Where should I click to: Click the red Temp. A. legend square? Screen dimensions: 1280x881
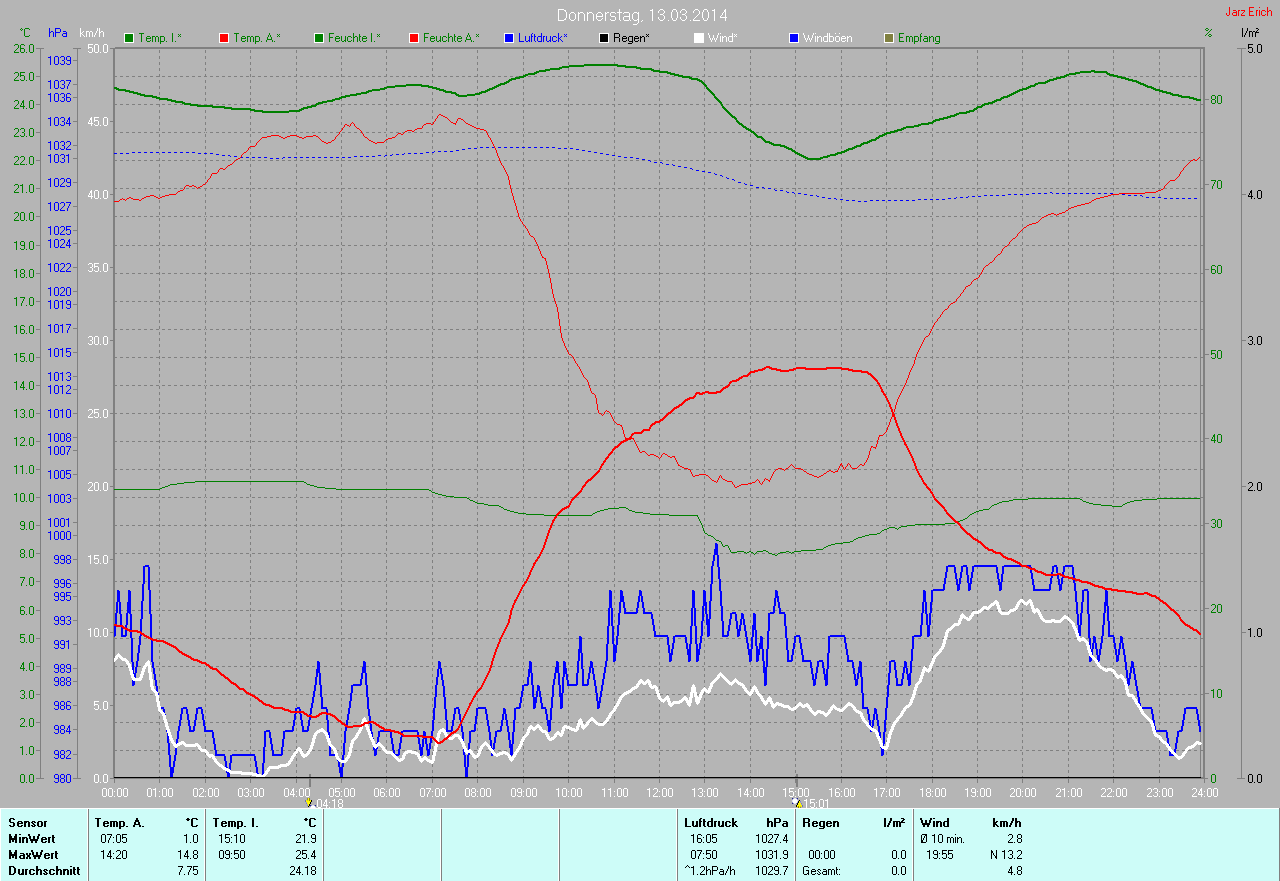coord(224,38)
